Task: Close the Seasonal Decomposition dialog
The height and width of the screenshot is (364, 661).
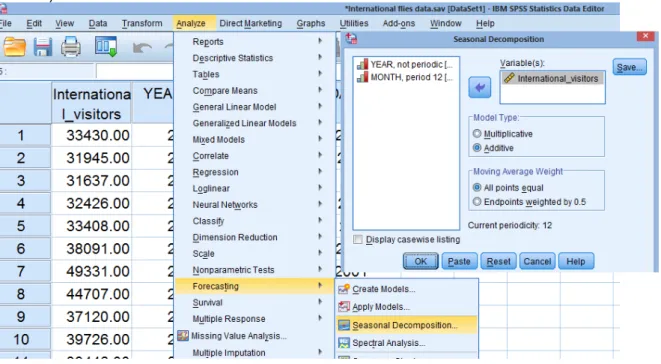Action: click(645, 37)
